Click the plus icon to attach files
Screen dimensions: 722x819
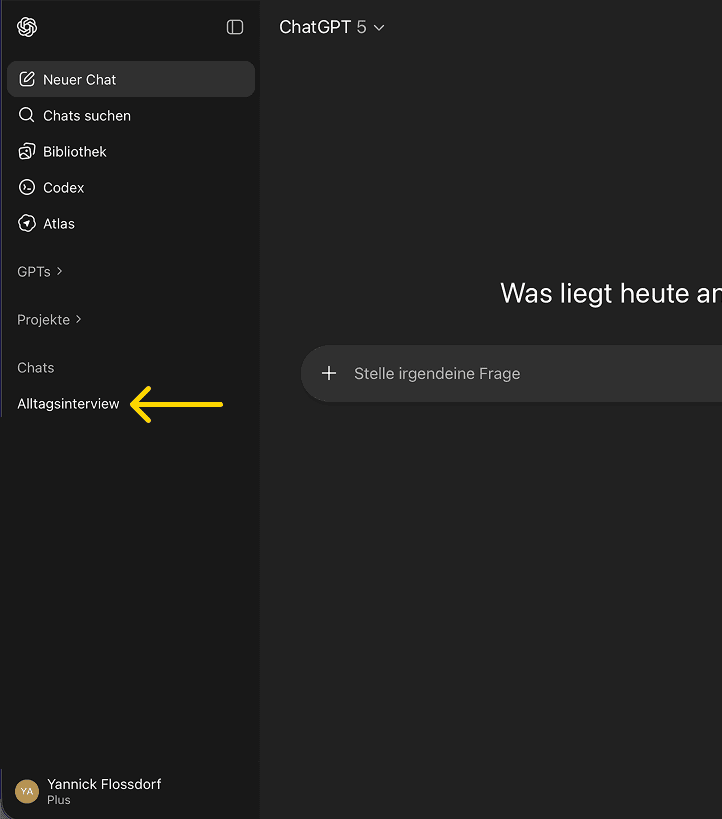(x=329, y=373)
